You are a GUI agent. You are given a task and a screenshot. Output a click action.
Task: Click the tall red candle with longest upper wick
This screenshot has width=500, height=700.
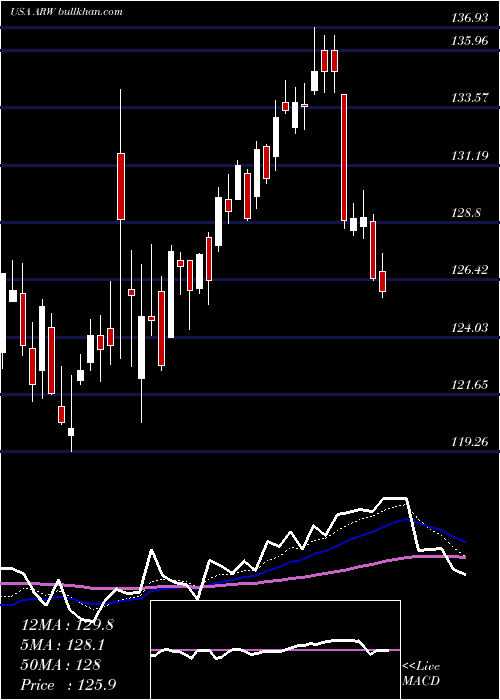point(121,186)
